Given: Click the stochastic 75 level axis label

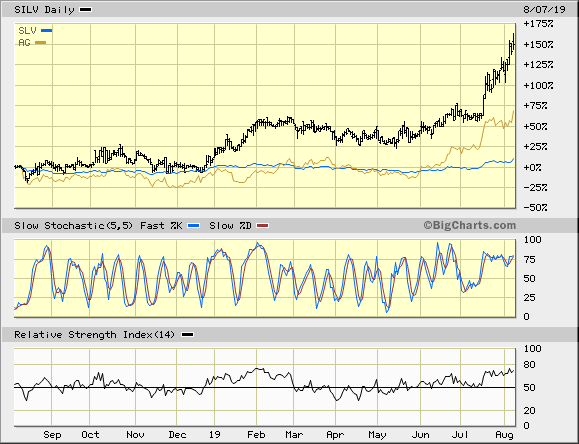Looking at the screenshot, I should 530,260.
